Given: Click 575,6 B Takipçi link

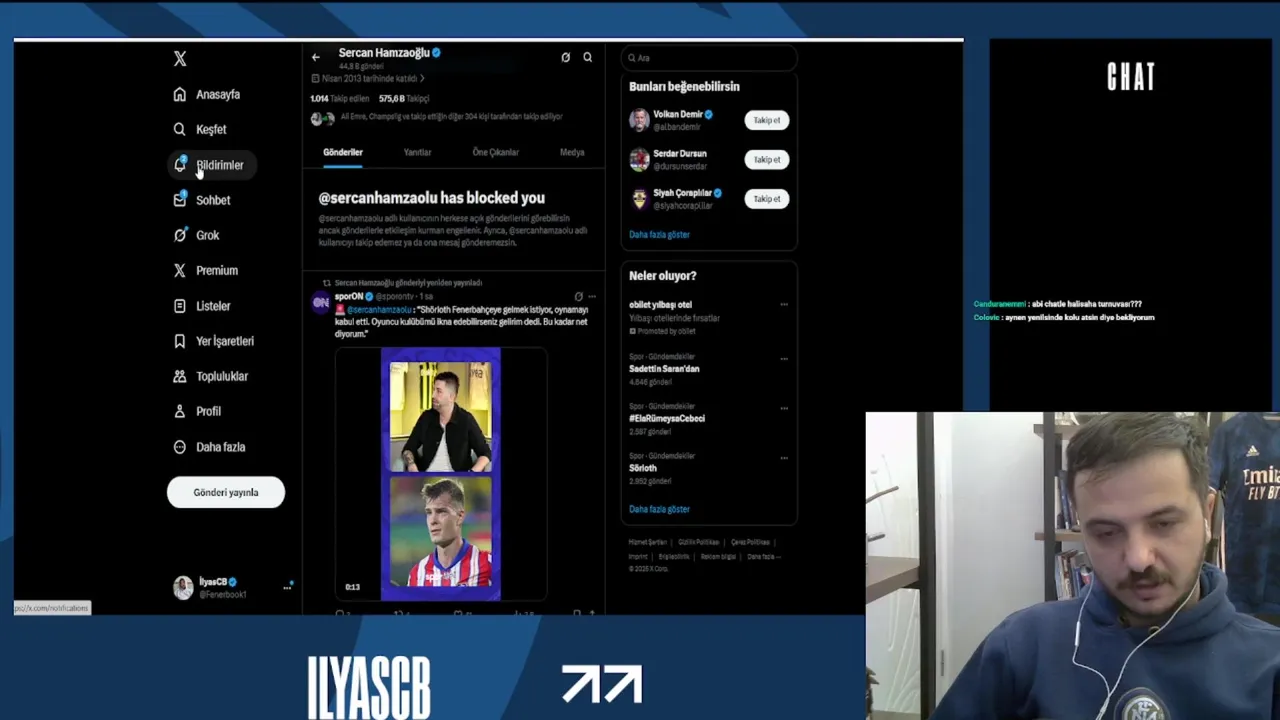Looking at the screenshot, I should click(404, 99).
